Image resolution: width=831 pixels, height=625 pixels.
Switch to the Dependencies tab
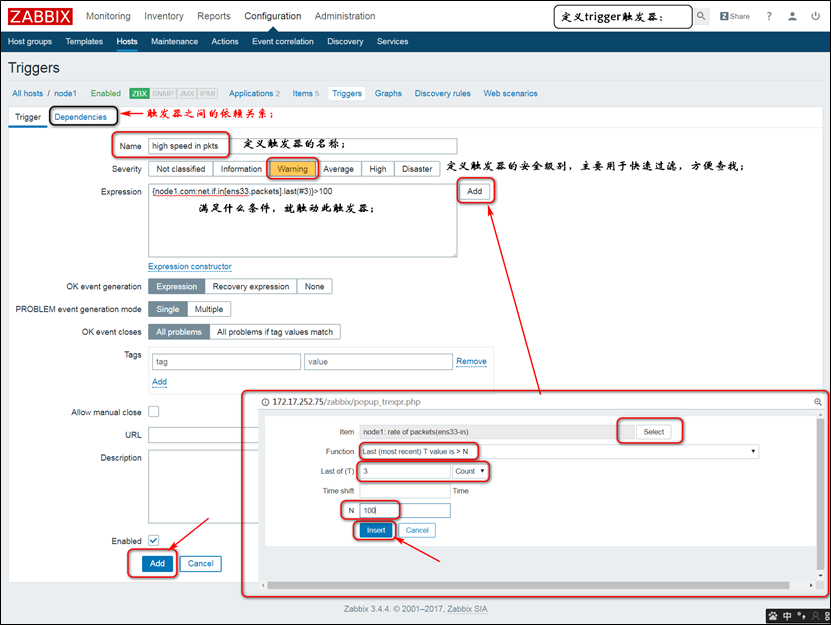coord(81,117)
